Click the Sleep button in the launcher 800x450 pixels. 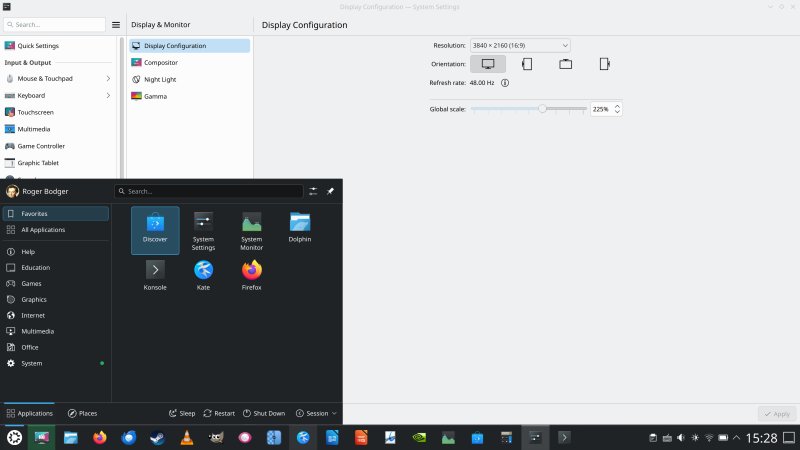pyautogui.click(x=182, y=413)
